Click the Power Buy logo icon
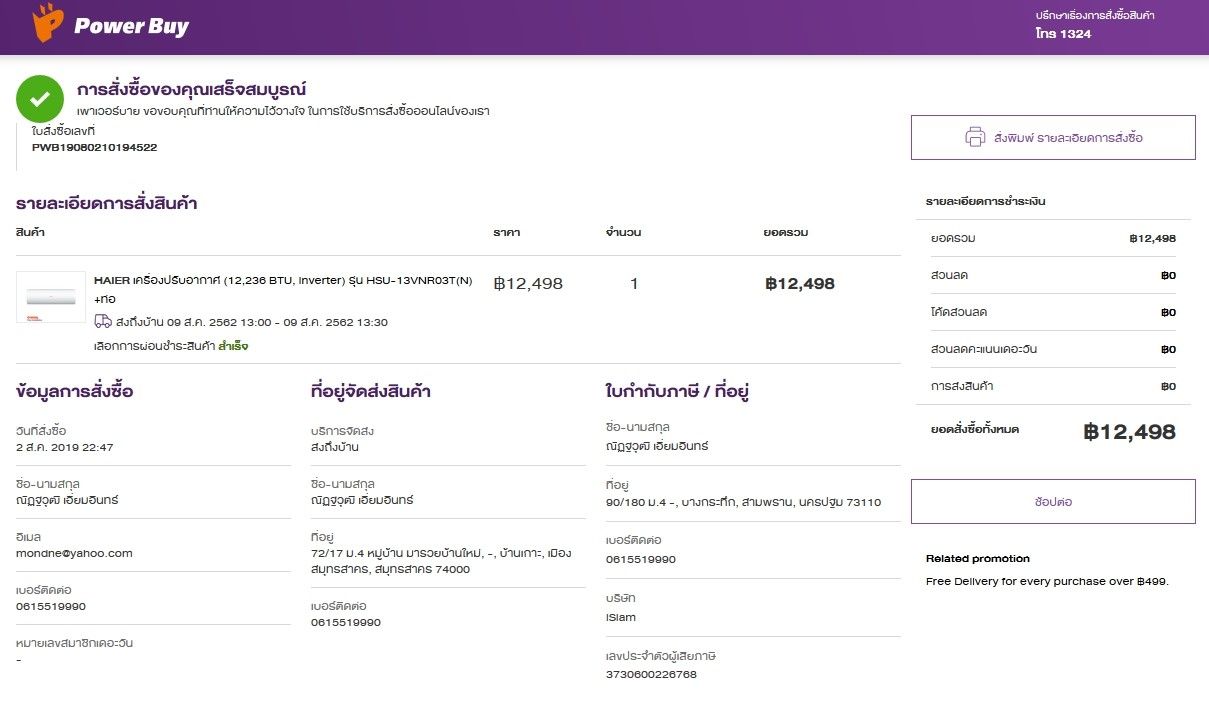Image resolution: width=1209 pixels, height=704 pixels. tap(47, 23)
